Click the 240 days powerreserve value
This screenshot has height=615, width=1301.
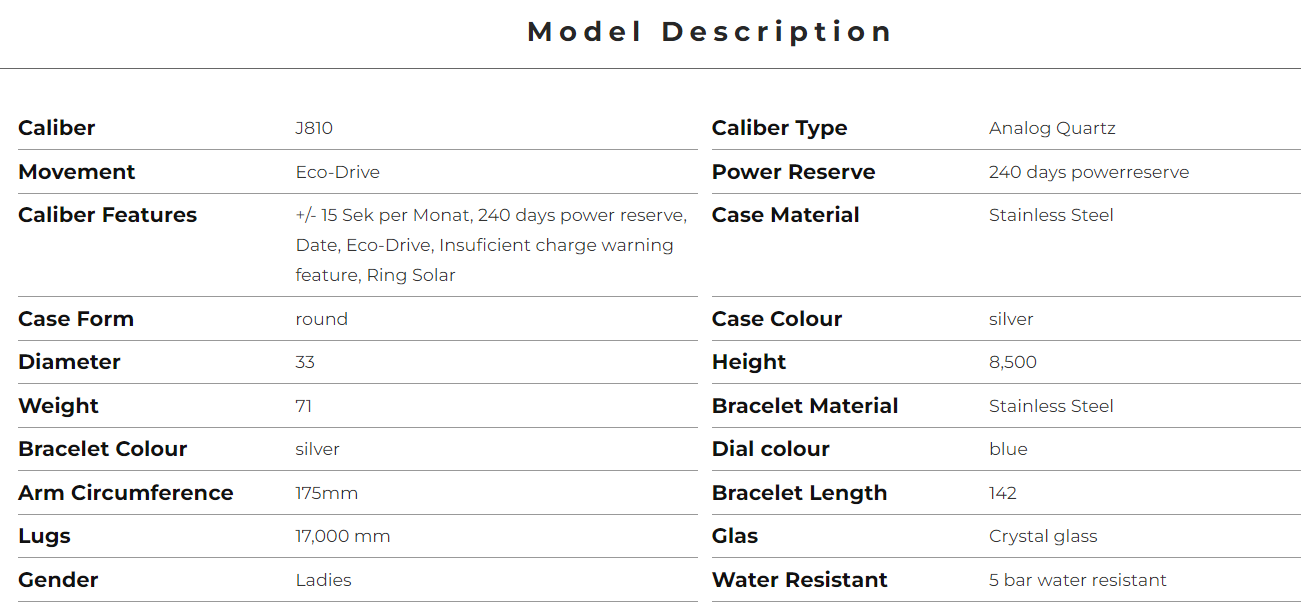1089,172
